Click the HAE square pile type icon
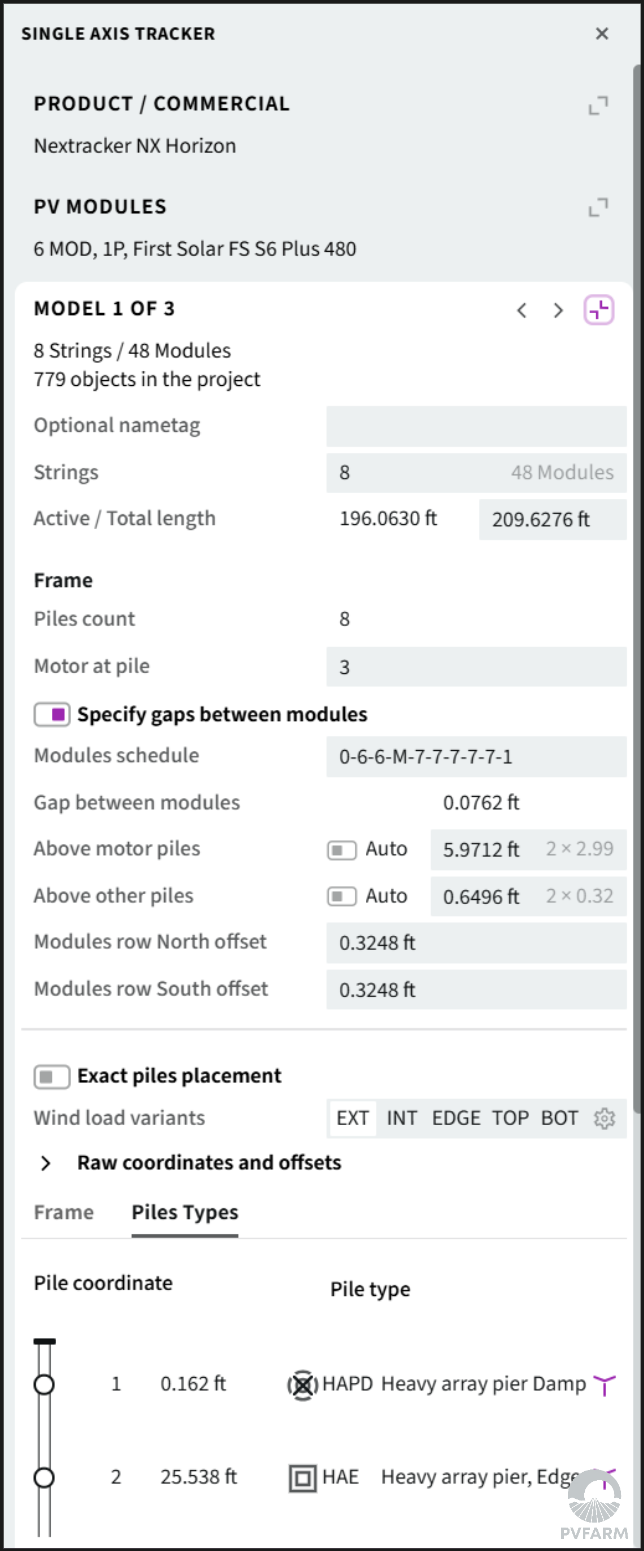The height and width of the screenshot is (1551, 644). pyautogui.click(x=301, y=1477)
